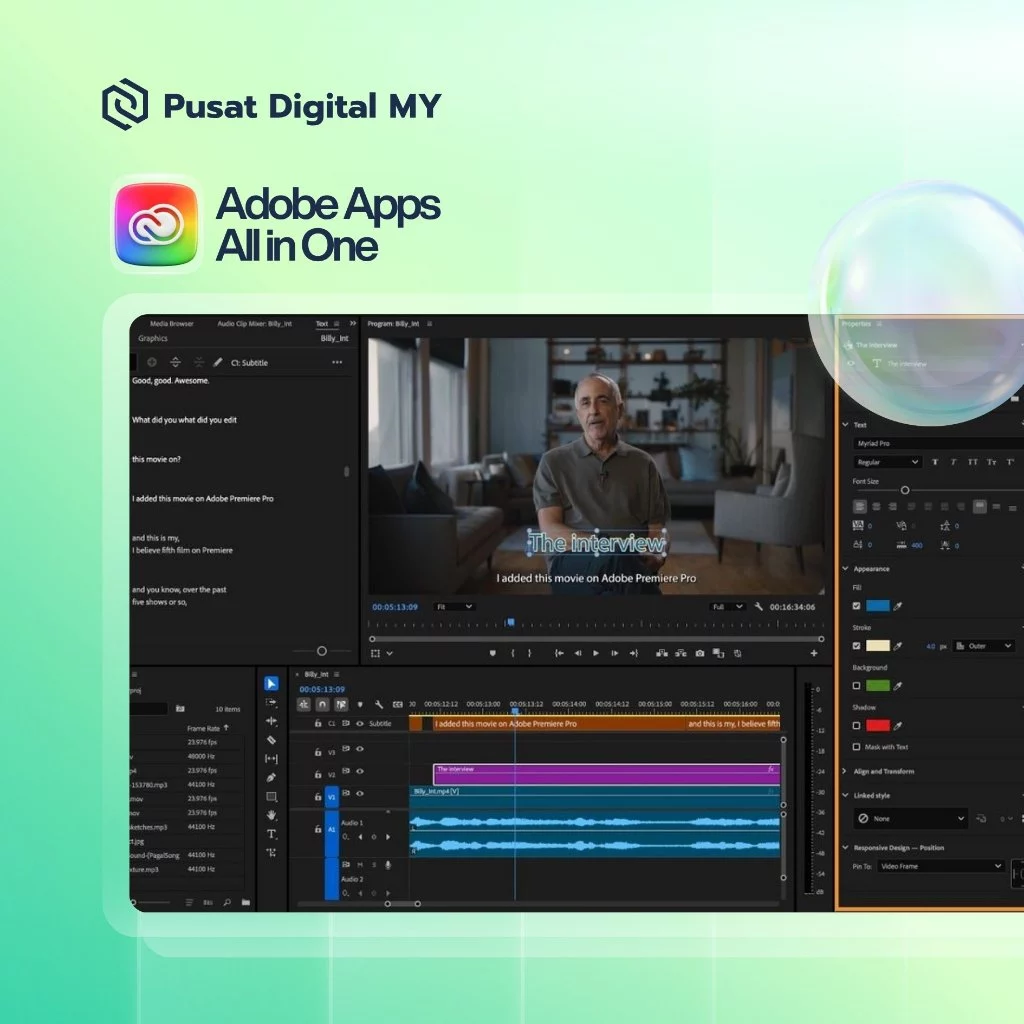Toggle the Fill checkbox in Appearance
Image resolution: width=1024 pixels, height=1024 pixels.
pyautogui.click(x=856, y=606)
